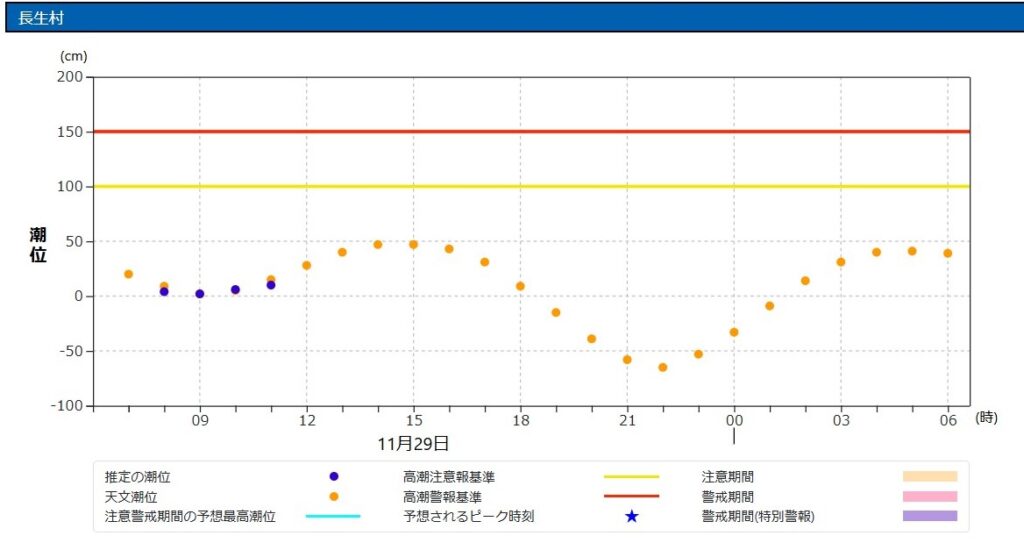Click the 推定の潮位 legend label
Image resolution: width=1024 pixels, height=543 pixels.
pyautogui.click(x=137, y=477)
